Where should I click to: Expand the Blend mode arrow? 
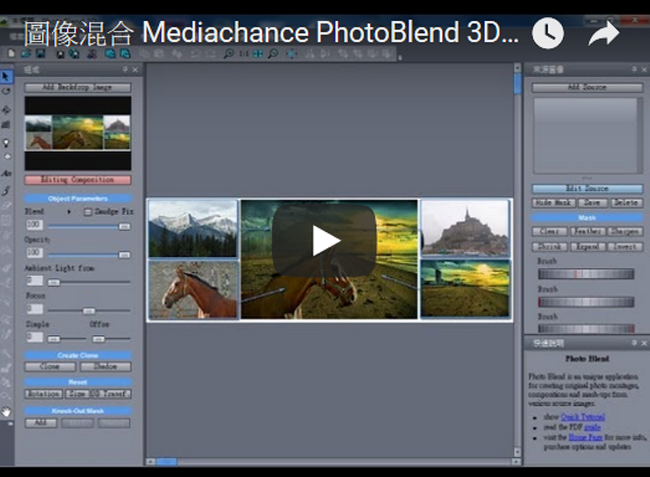(68, 212)
